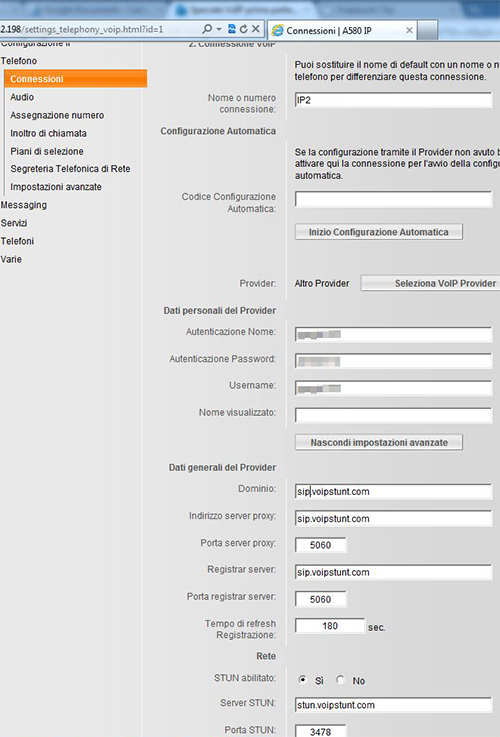Expand the Messaging section in sidebar
Image resolution: width=500 pixels, height=737 pixels.
point(23,205)
